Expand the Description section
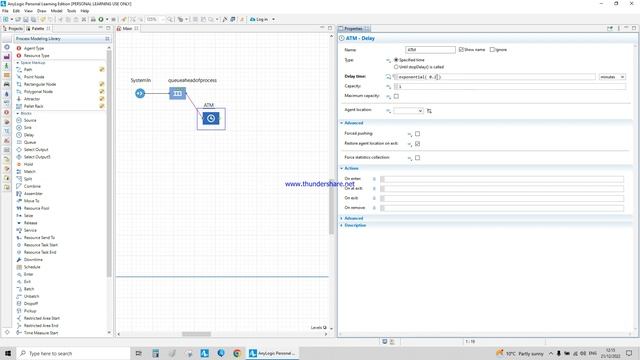The image size is (640, 360). click(342, 225)
